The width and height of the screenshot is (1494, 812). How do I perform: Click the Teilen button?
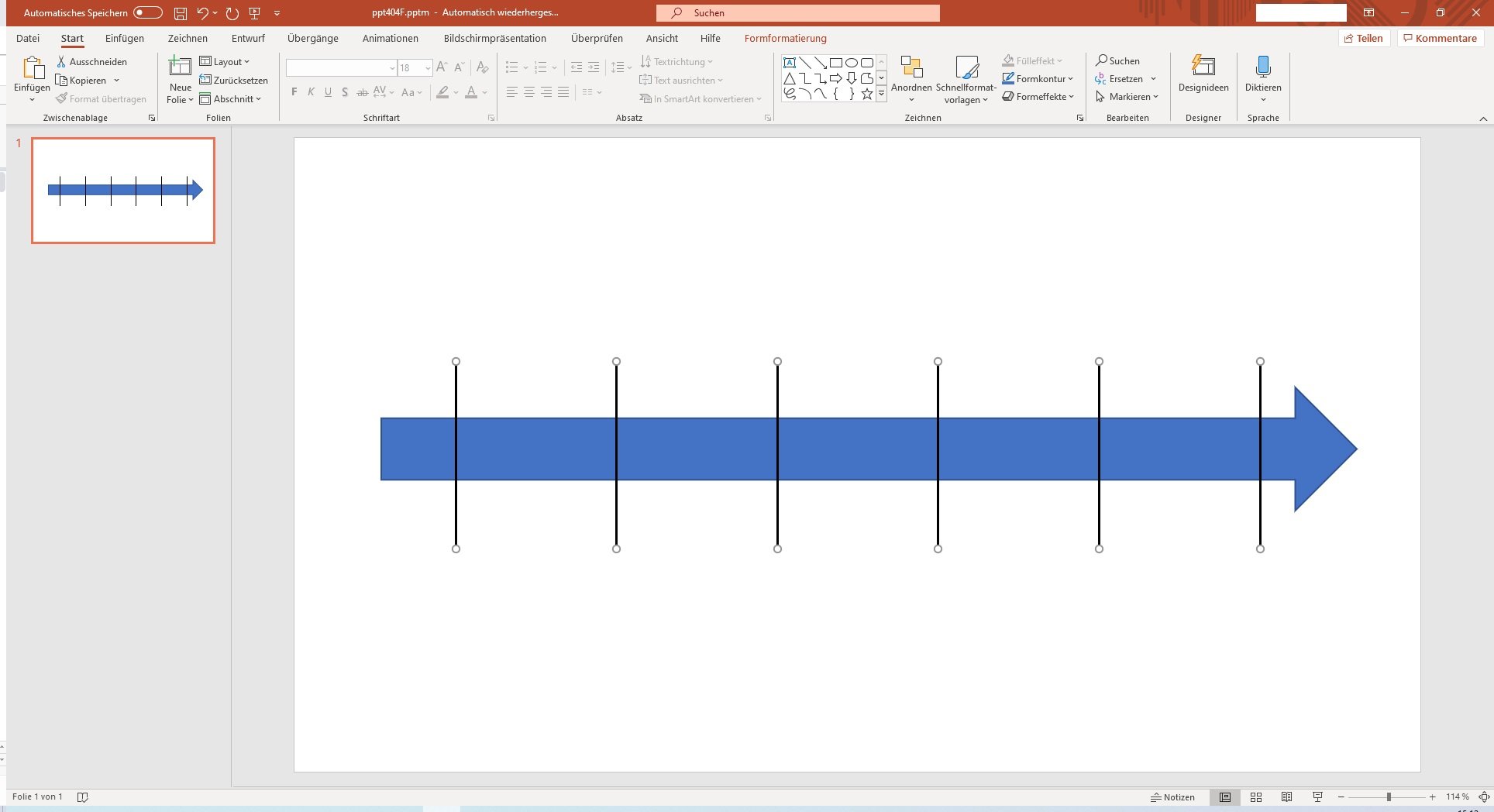[x=1365, y=38]
